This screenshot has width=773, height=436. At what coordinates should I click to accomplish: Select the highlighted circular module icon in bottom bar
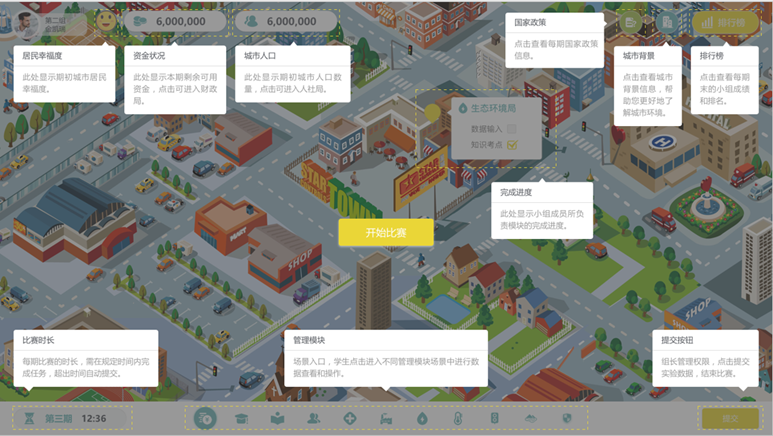point(205,418)
